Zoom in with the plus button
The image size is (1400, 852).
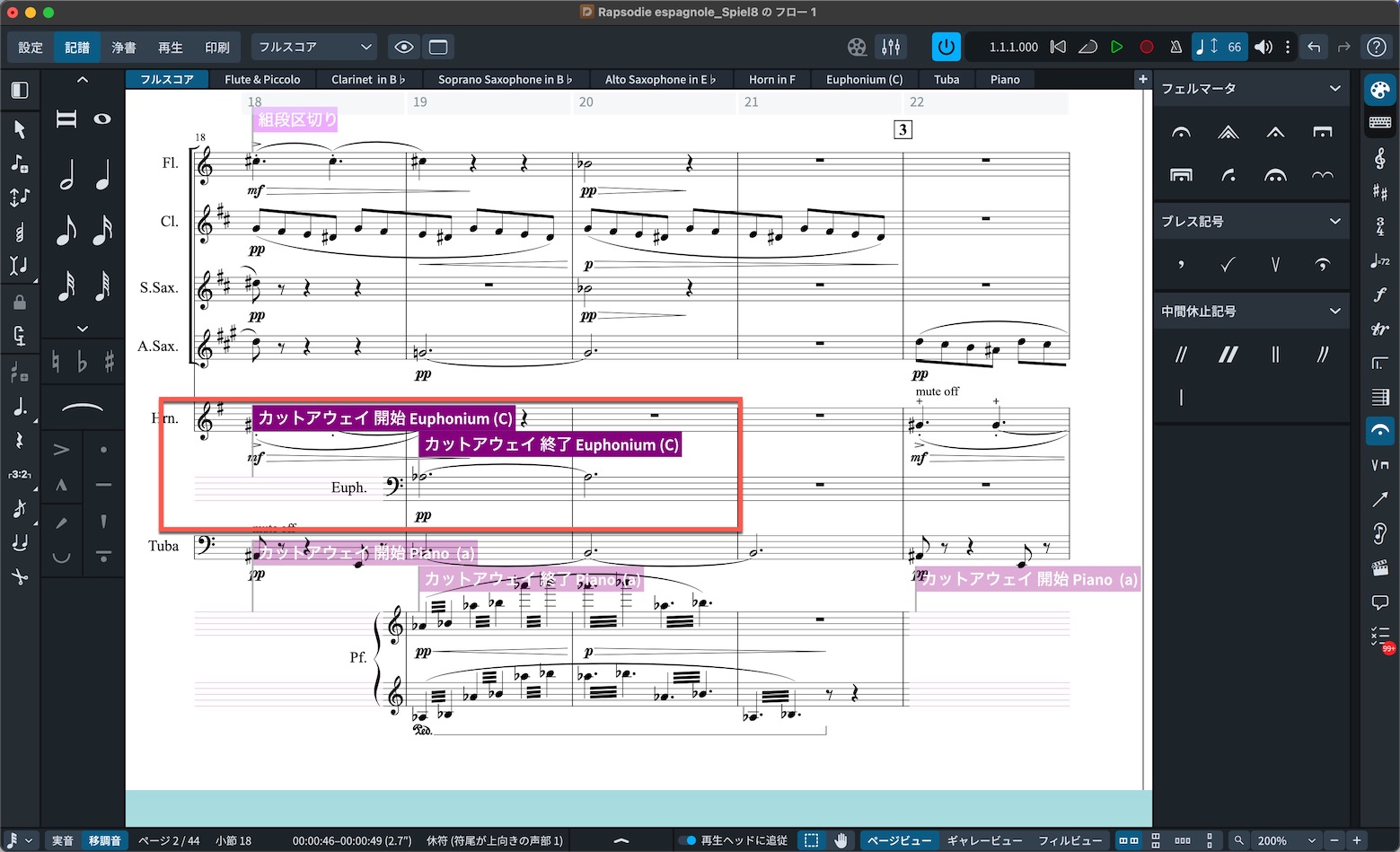1357,840
